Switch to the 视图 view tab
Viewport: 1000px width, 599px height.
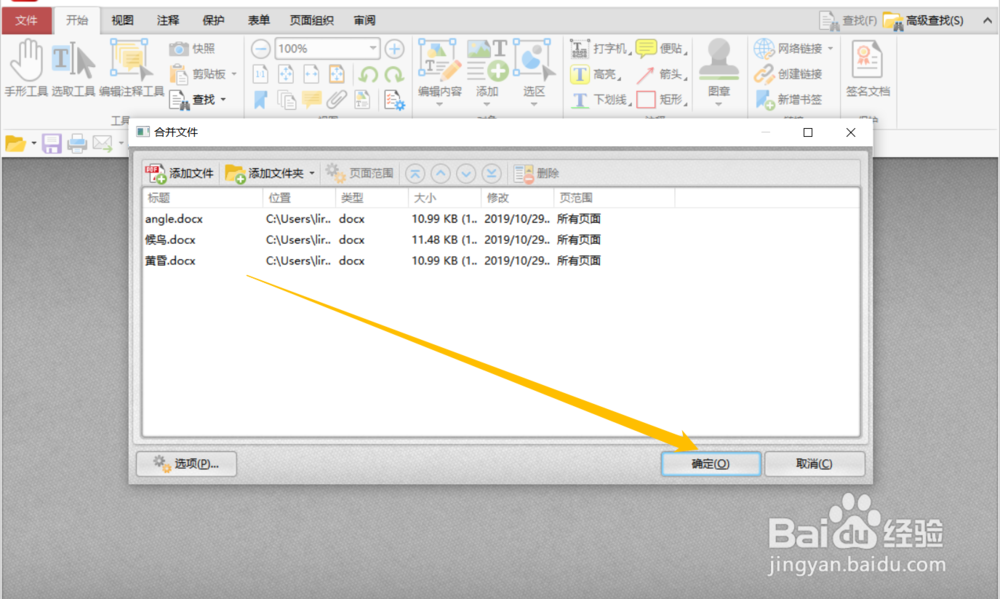click(x=122, y=20)
